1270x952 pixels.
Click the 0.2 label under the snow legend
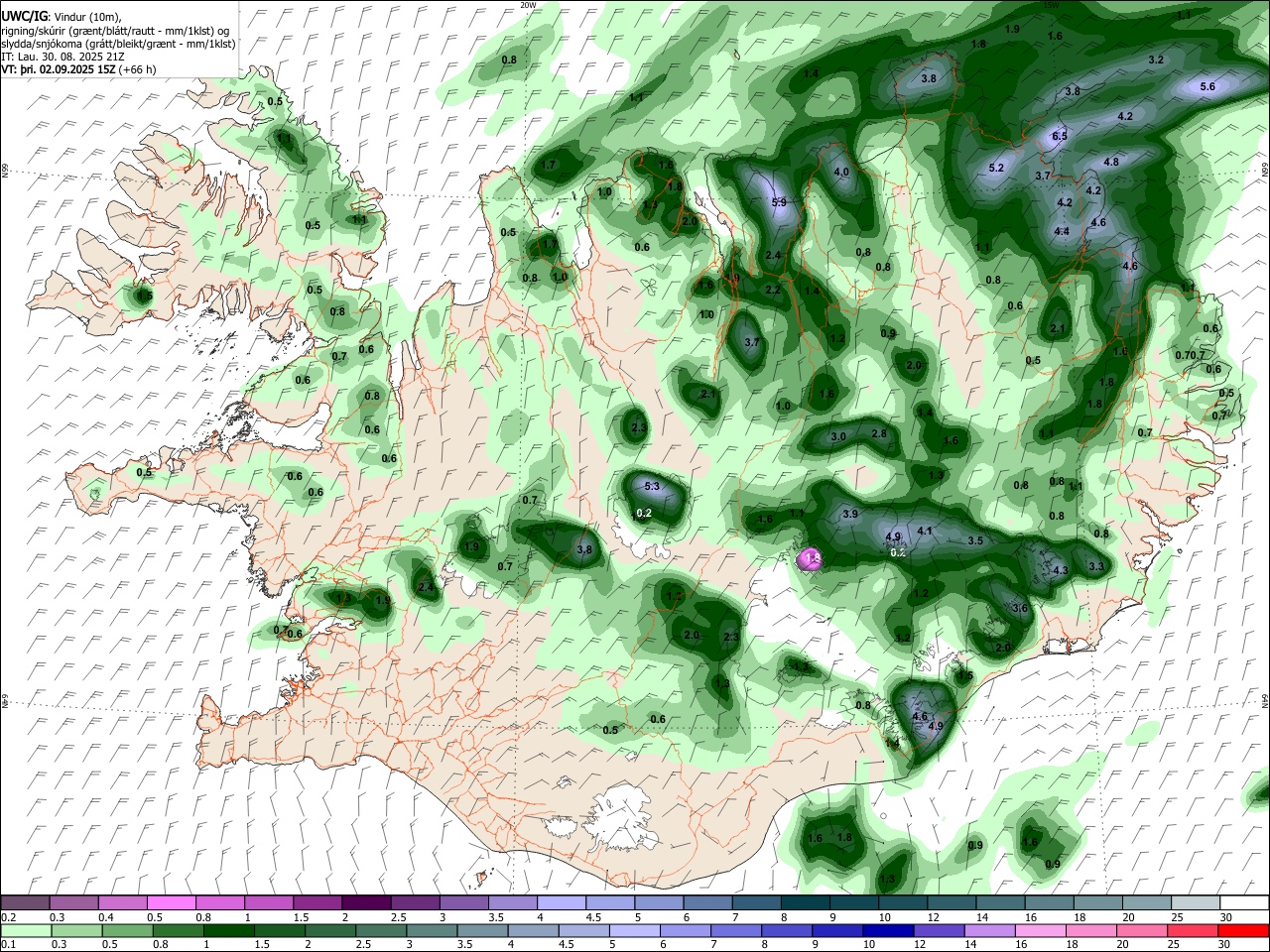pyautogui.click(x=7, y=917)
